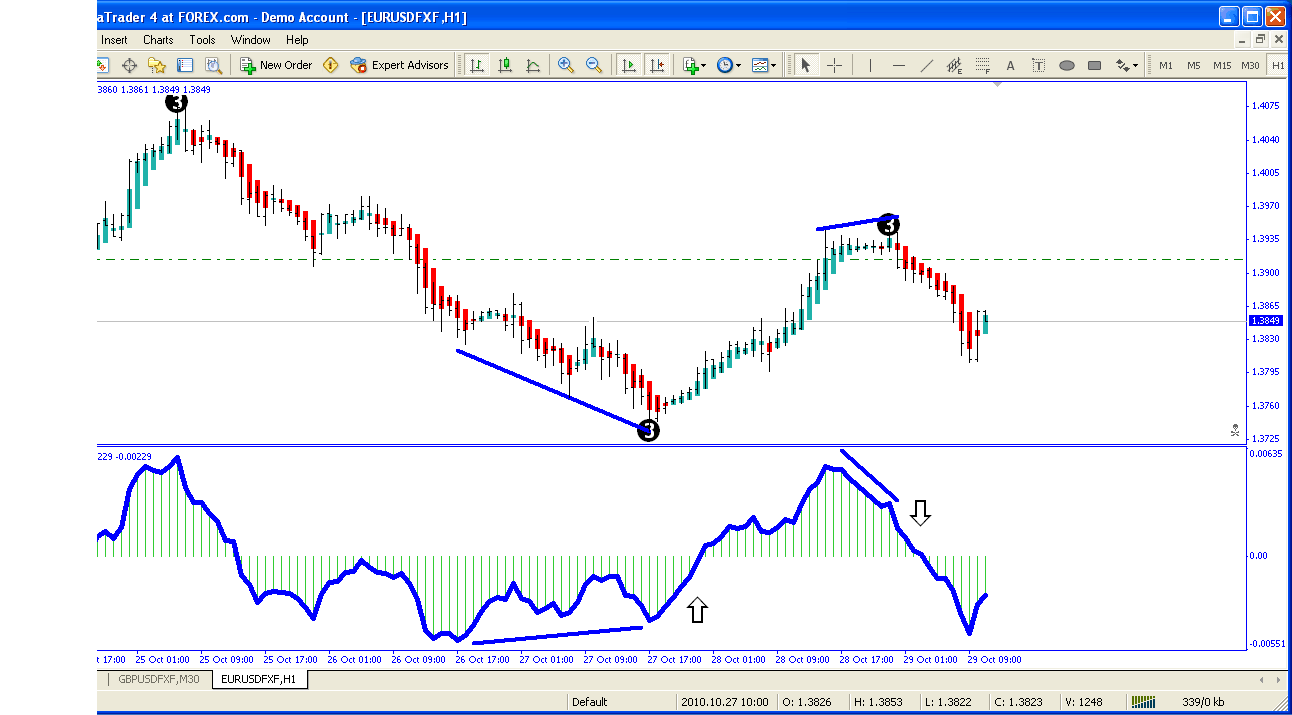Select the Crosshair tool
1292x715 pixels.
click(835, 64)
